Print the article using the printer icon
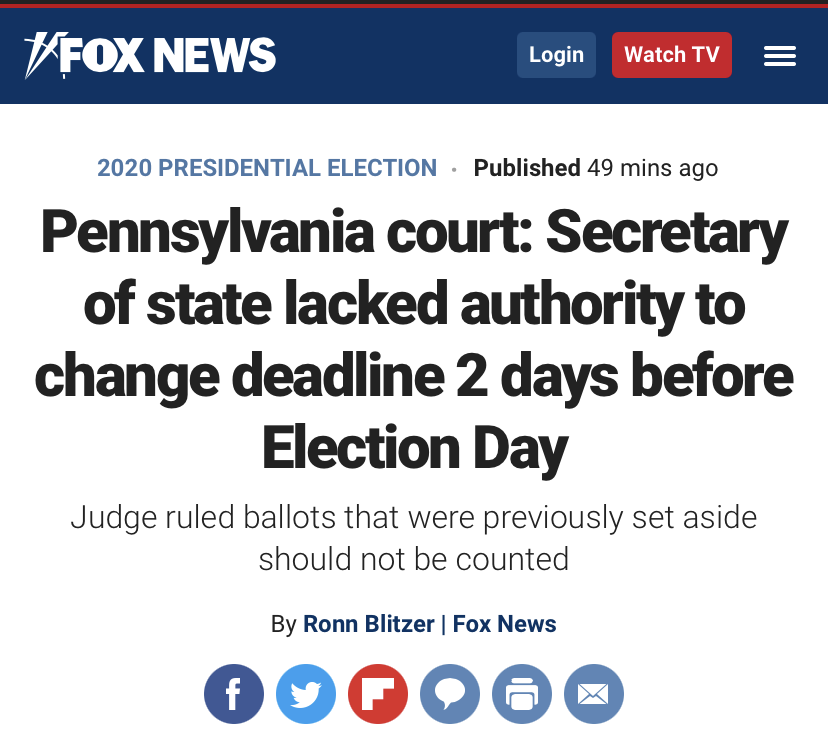This screenshot has width=828, height=752. [x=522, y=693]
